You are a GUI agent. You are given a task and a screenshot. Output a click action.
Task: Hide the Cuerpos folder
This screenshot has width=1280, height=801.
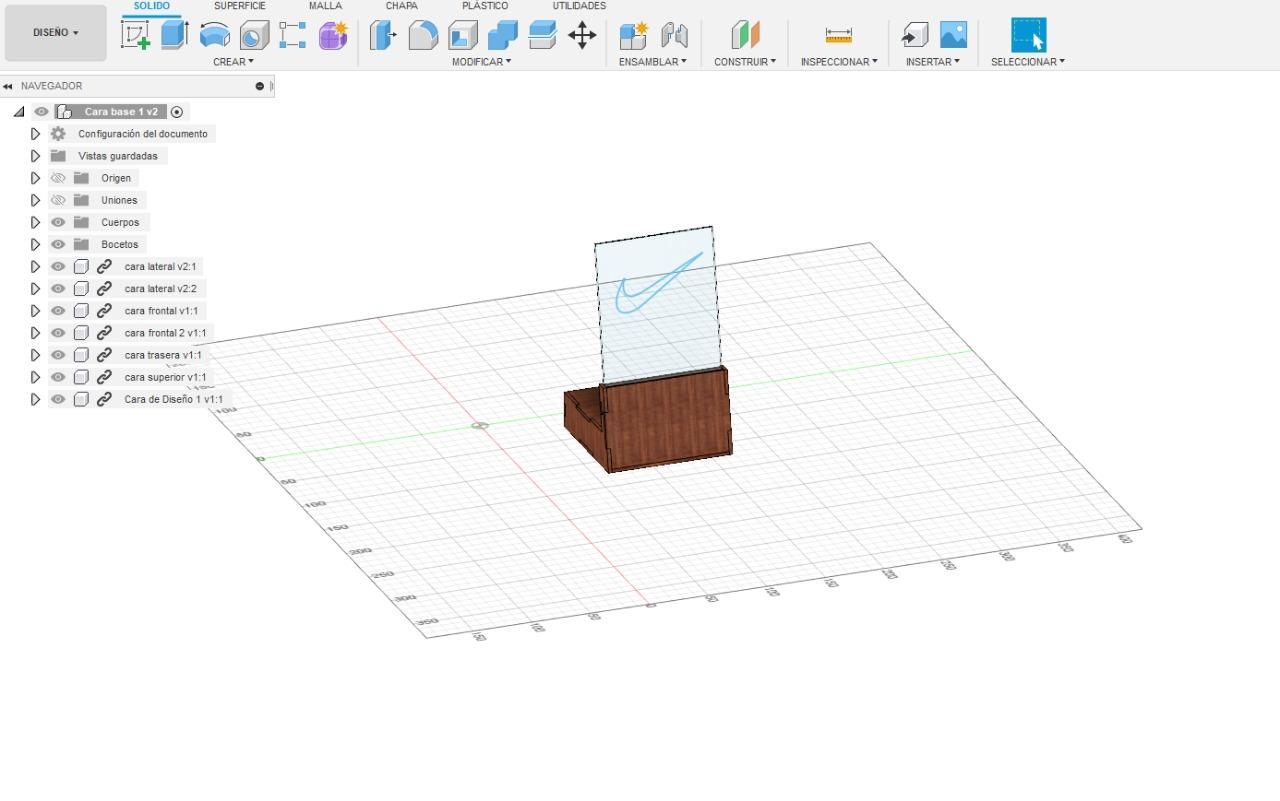pos(58,222)
